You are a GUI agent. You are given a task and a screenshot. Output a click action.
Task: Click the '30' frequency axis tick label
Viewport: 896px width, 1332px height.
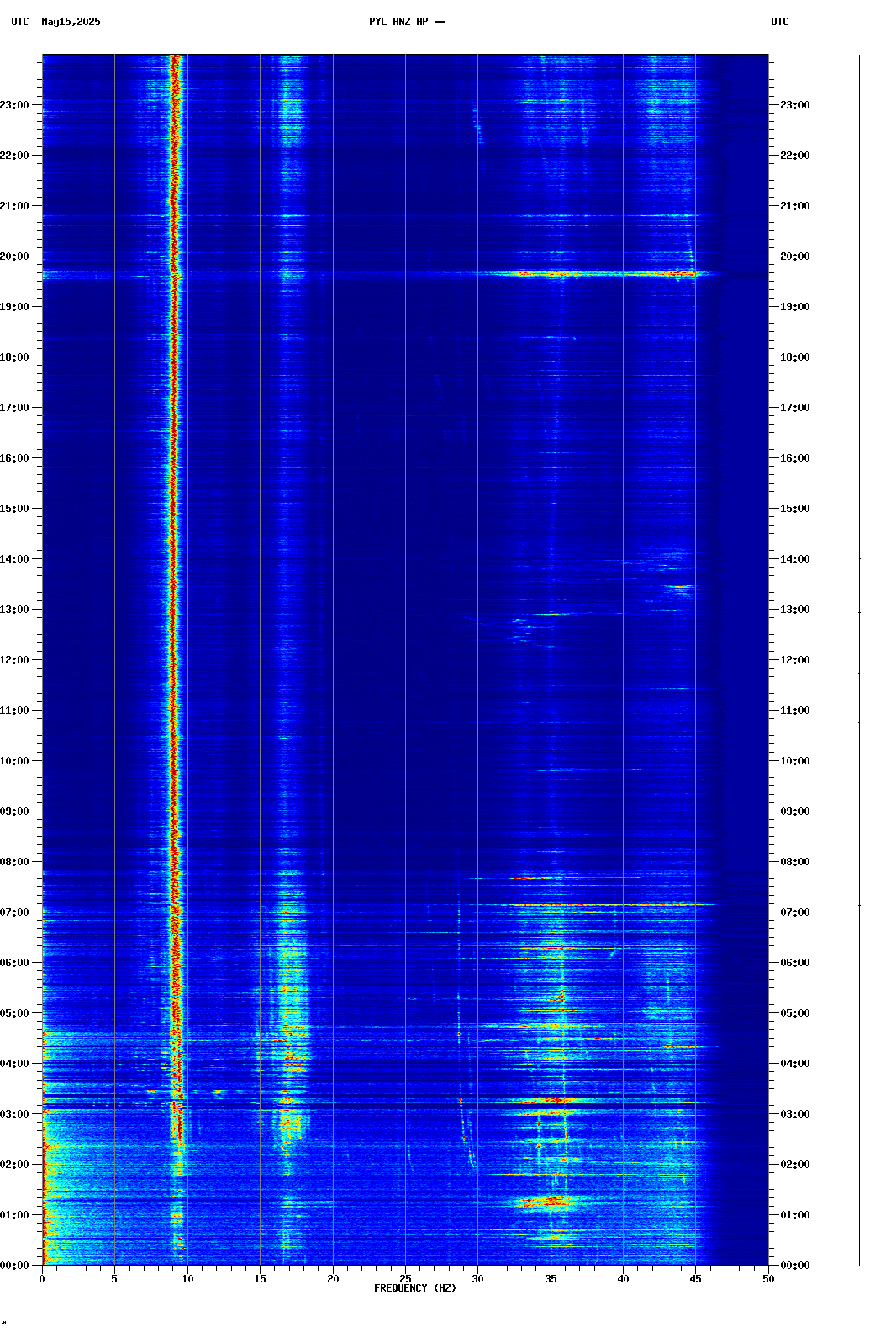click(x=477, y=1279)
